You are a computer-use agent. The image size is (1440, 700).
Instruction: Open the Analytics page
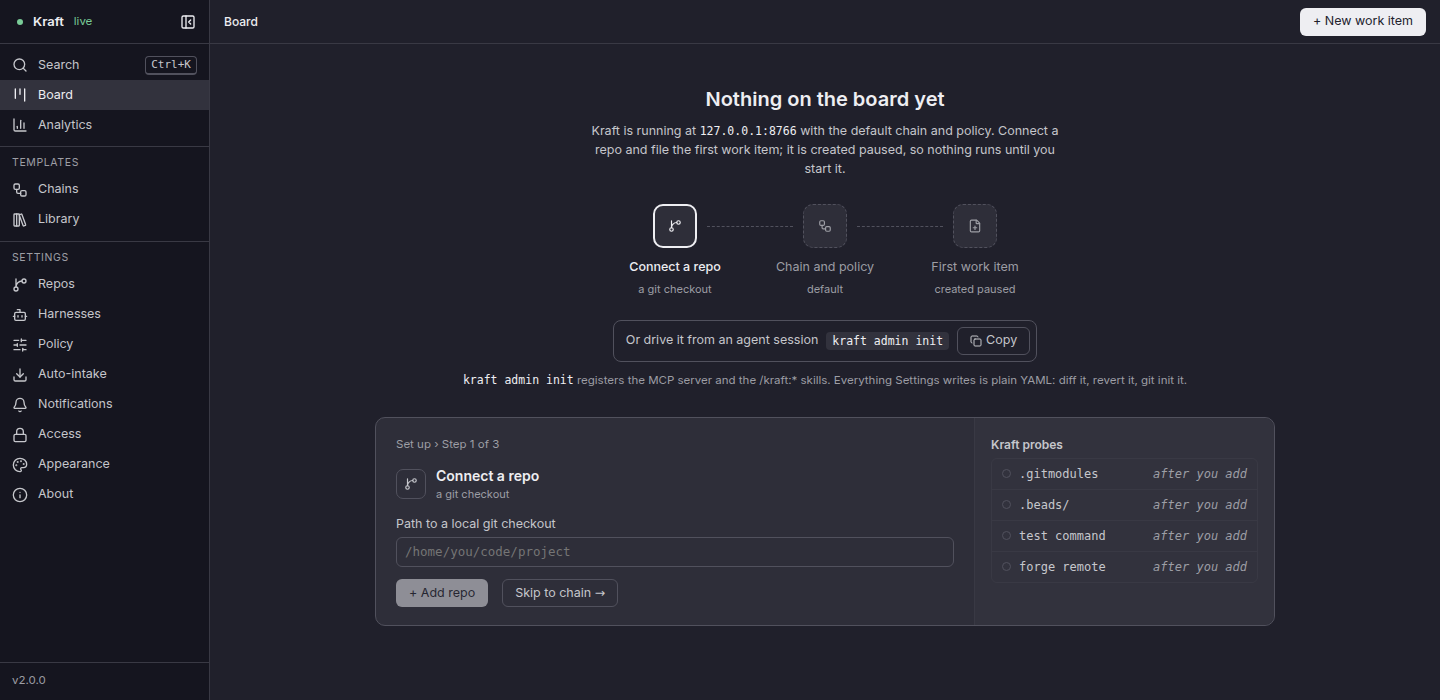tap(104, 125)
